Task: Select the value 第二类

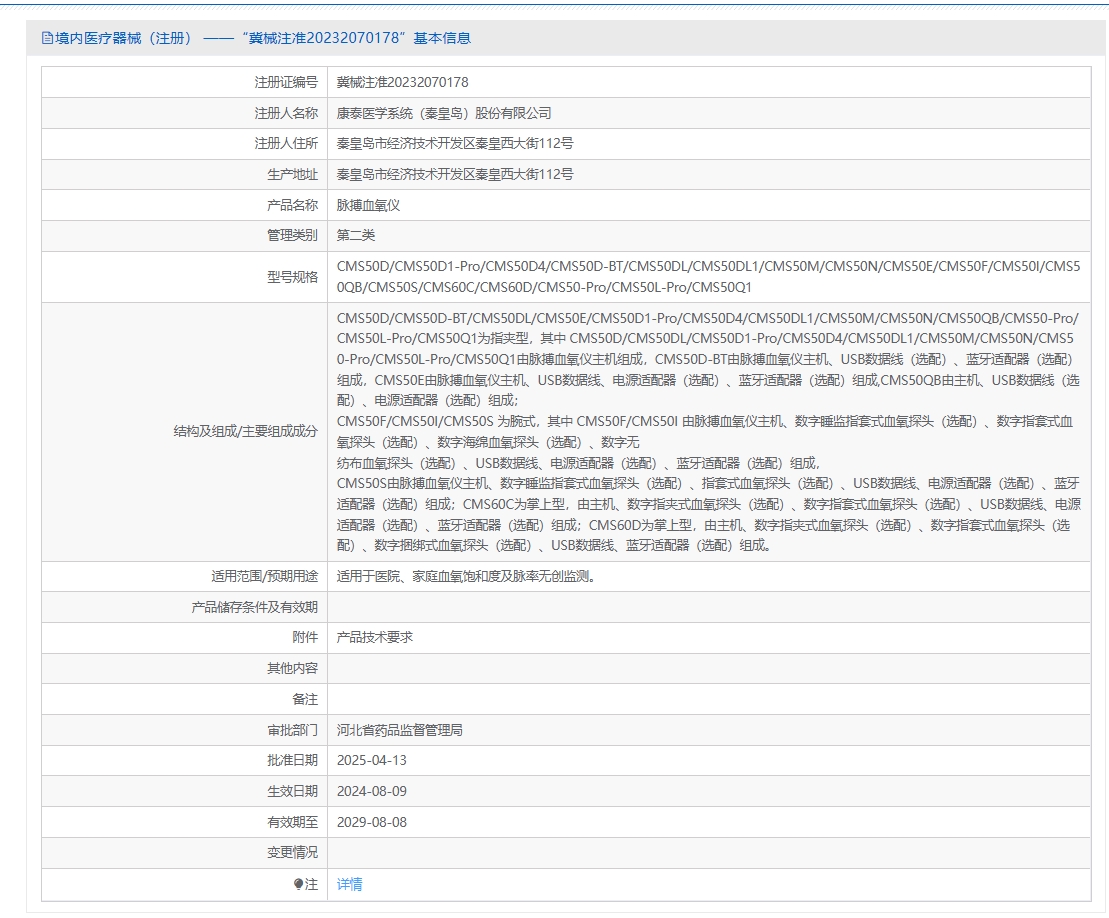Action: (x=356, y=236)
